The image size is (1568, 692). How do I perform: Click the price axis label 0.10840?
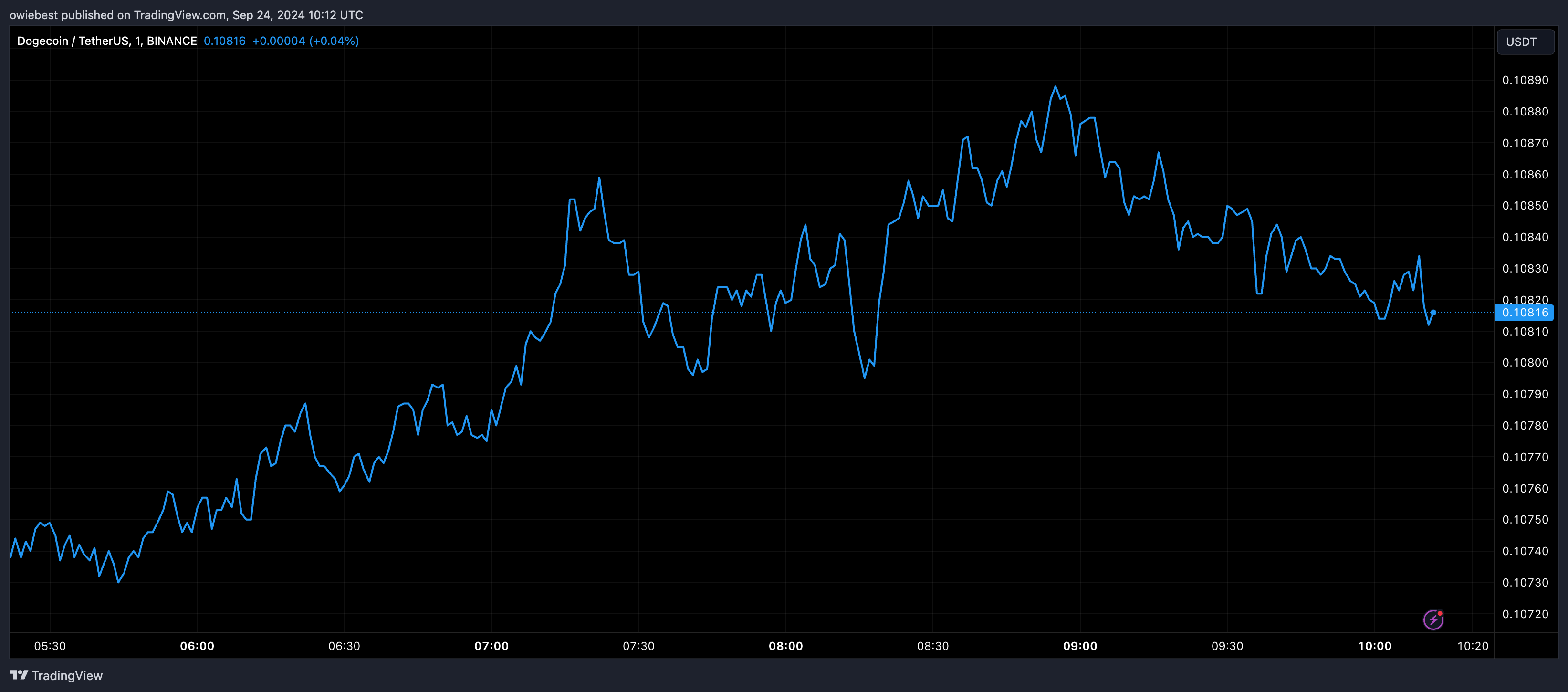[x=1525, y=237]
